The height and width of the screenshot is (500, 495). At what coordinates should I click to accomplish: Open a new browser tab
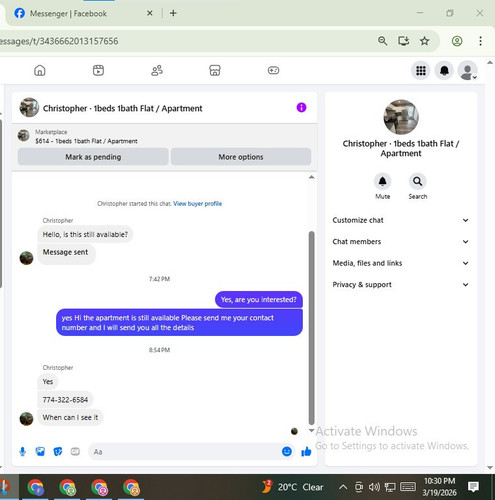point(173,13)
